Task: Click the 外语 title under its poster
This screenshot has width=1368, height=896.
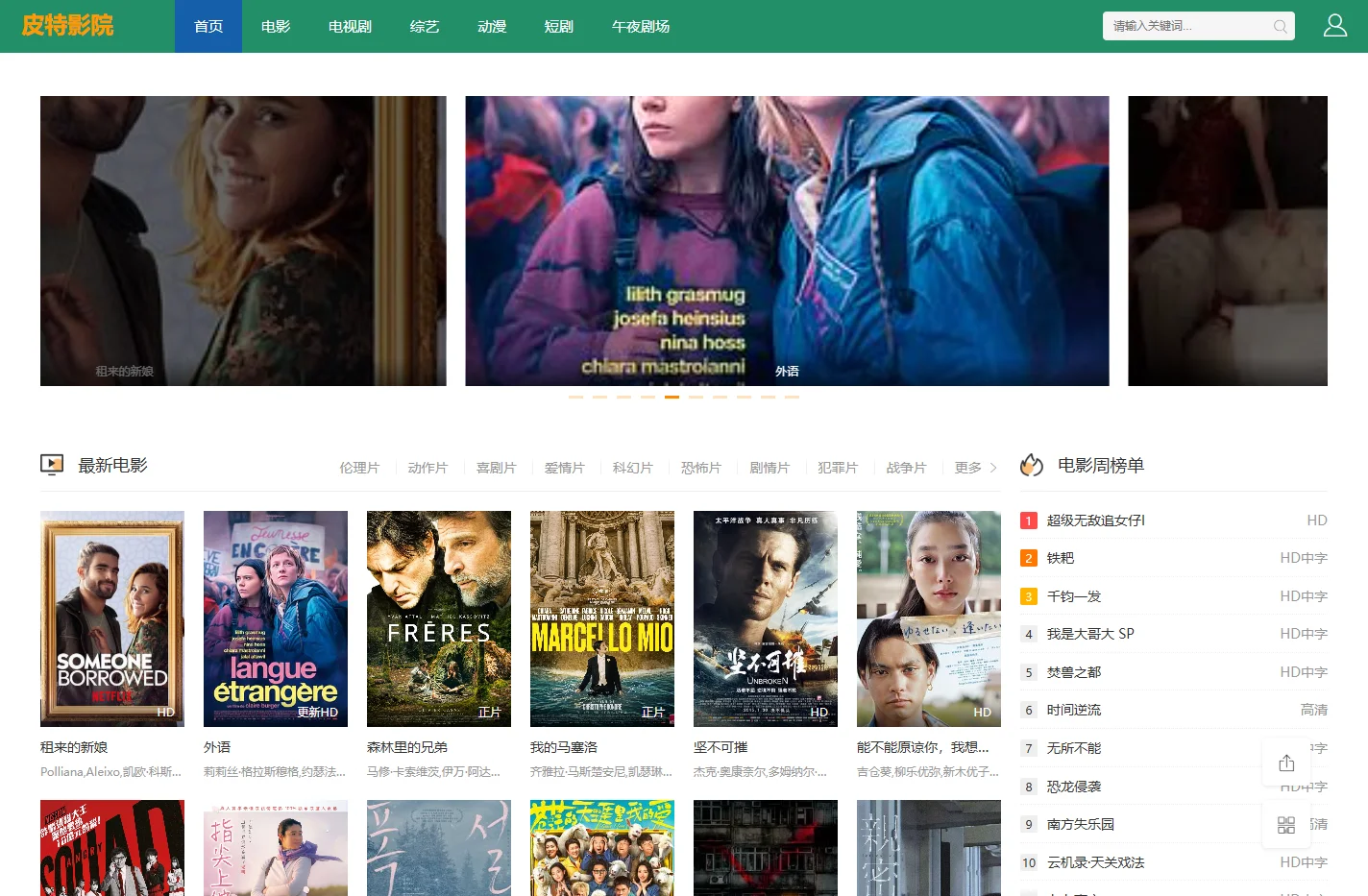Action: tap(217, 747)
